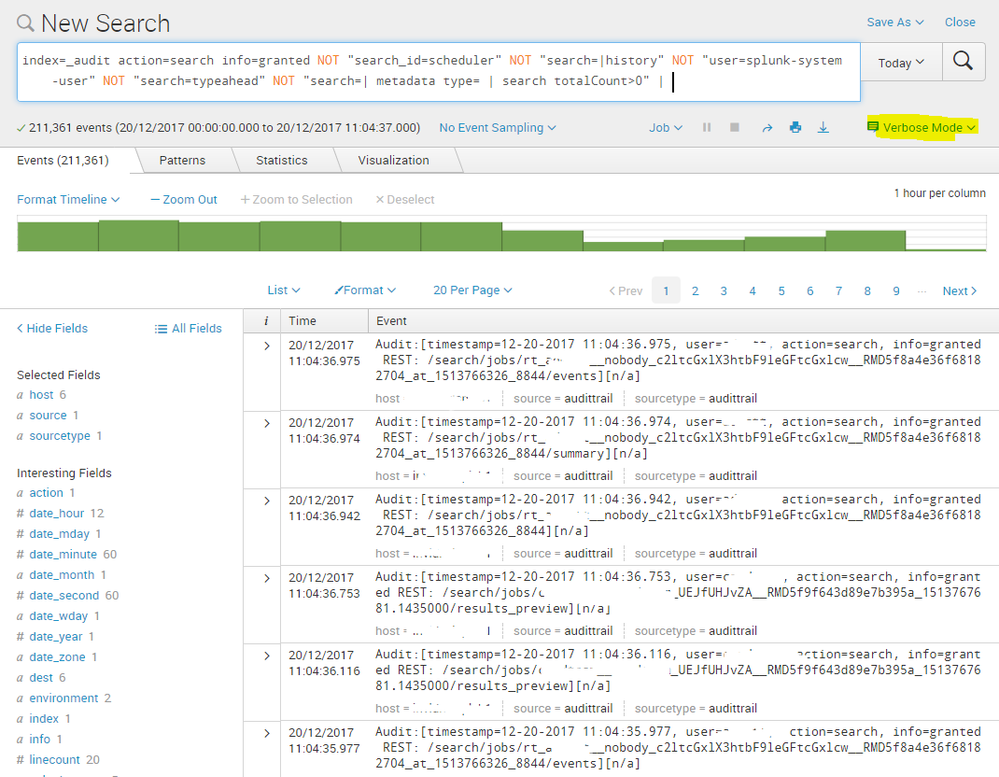Switch to the Statistics tab
999x777 pixels.
point(282,160)
